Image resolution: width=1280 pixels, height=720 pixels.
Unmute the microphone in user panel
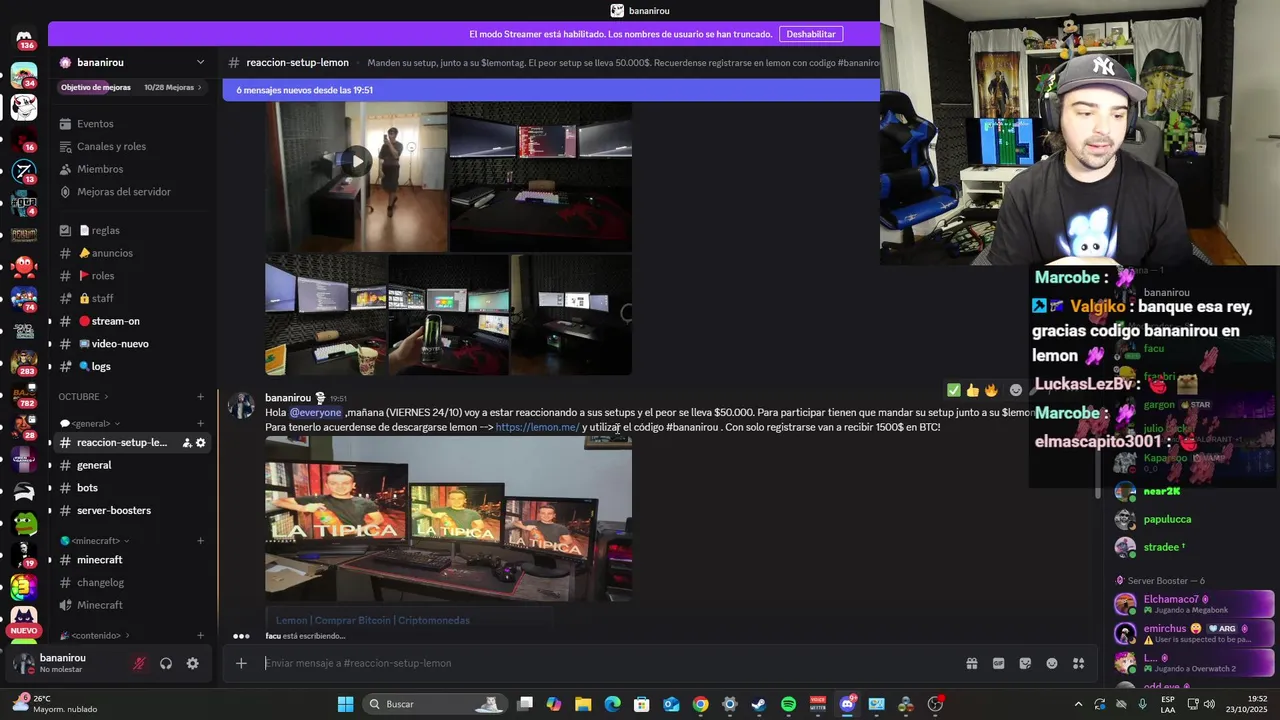tap(139, 663)
